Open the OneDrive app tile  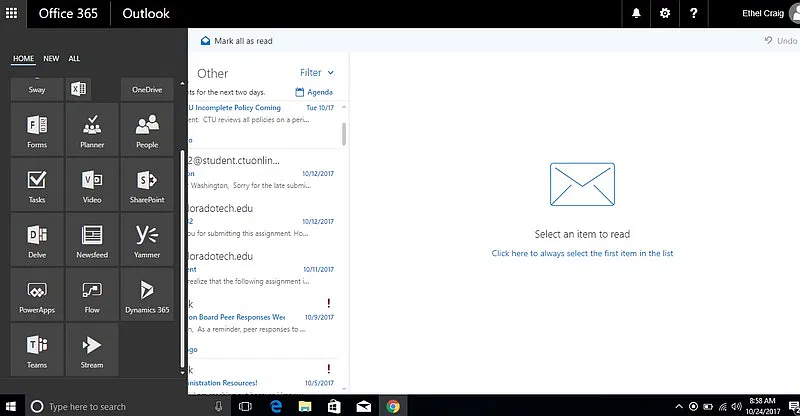[147, 89]
